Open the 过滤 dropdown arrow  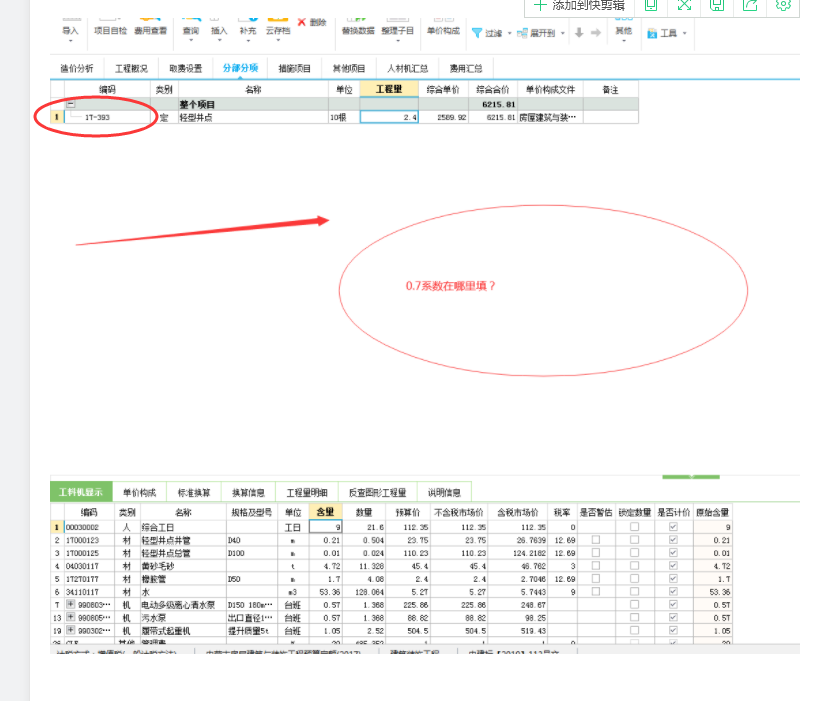tap(510, 33)
